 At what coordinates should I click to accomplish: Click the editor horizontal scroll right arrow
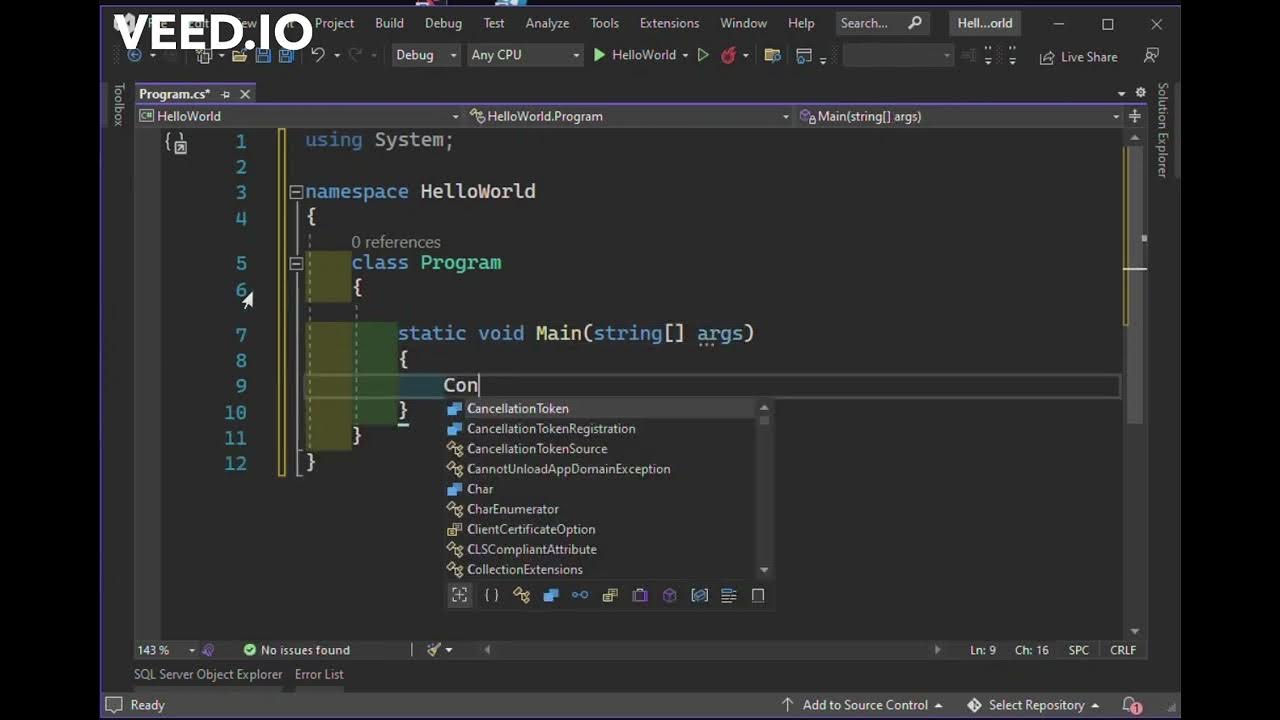point(936,650)
